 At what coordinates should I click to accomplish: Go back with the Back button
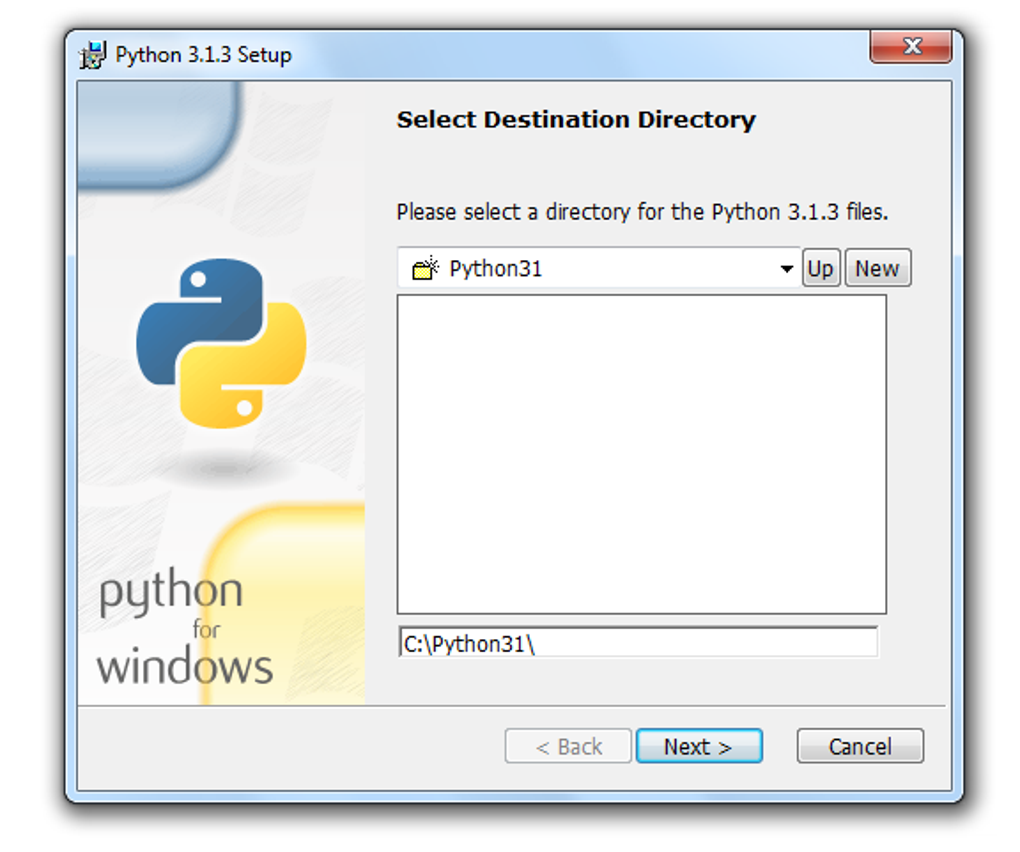tap(568, 746)
